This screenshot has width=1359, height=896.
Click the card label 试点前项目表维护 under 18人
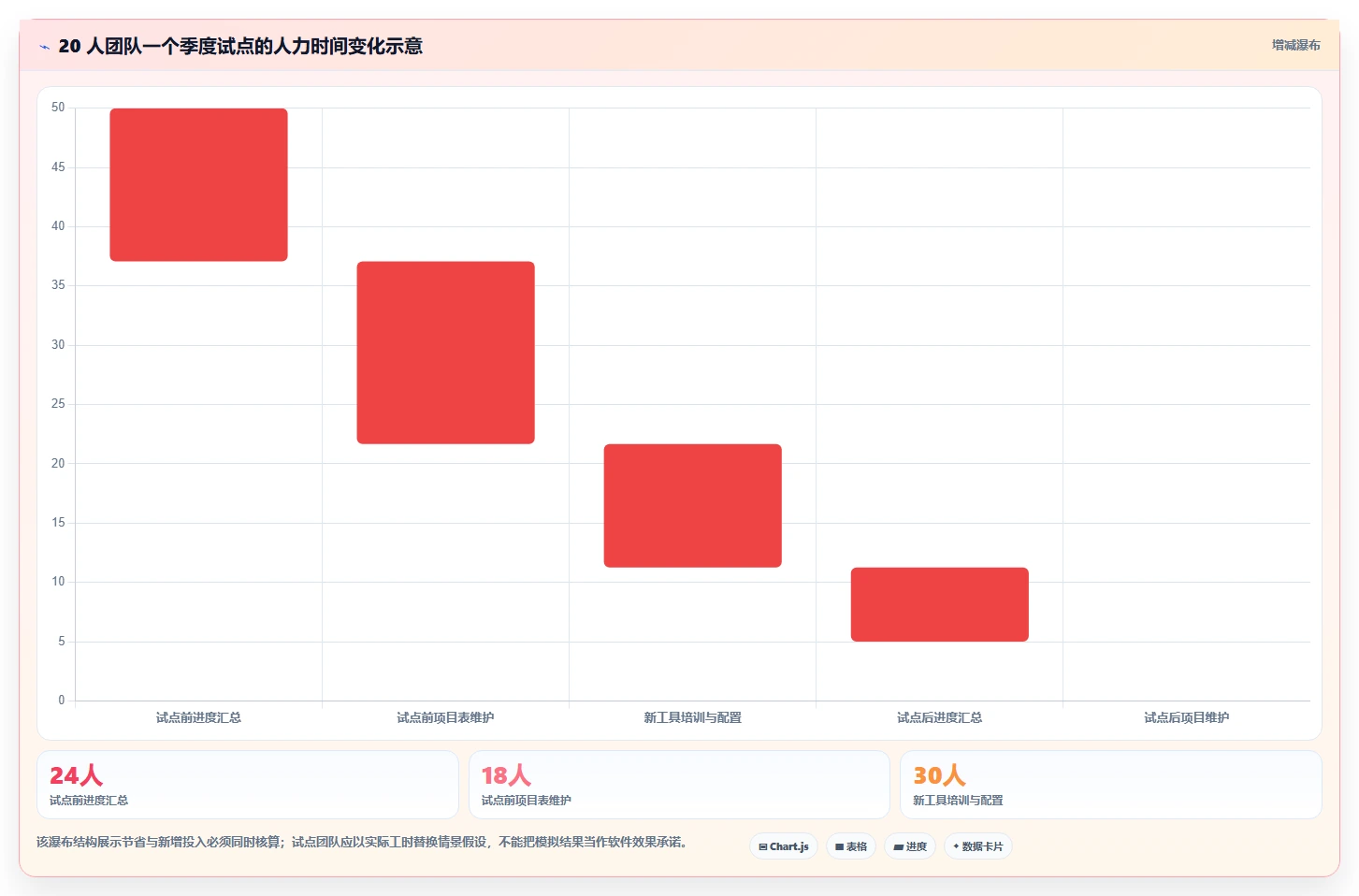pos(526,801)
